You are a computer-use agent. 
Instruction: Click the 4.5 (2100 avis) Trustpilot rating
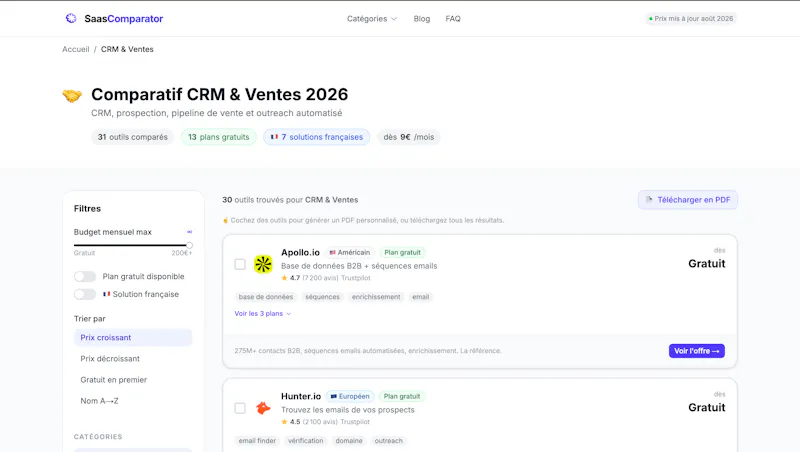tap(326, 422)
